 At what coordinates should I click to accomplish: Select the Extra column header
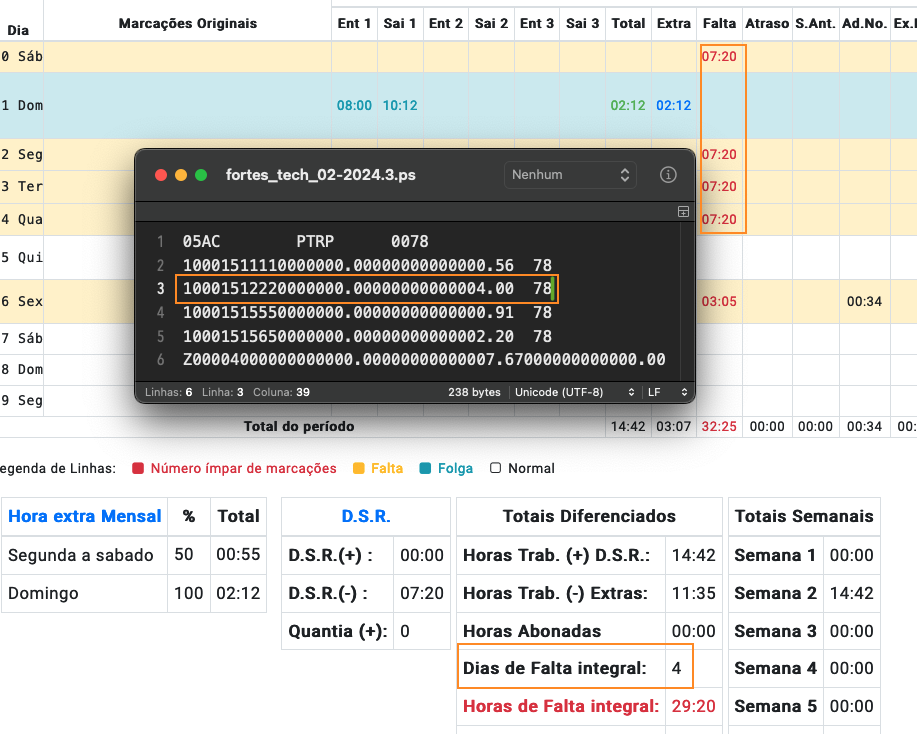click(x=674, y=23)
